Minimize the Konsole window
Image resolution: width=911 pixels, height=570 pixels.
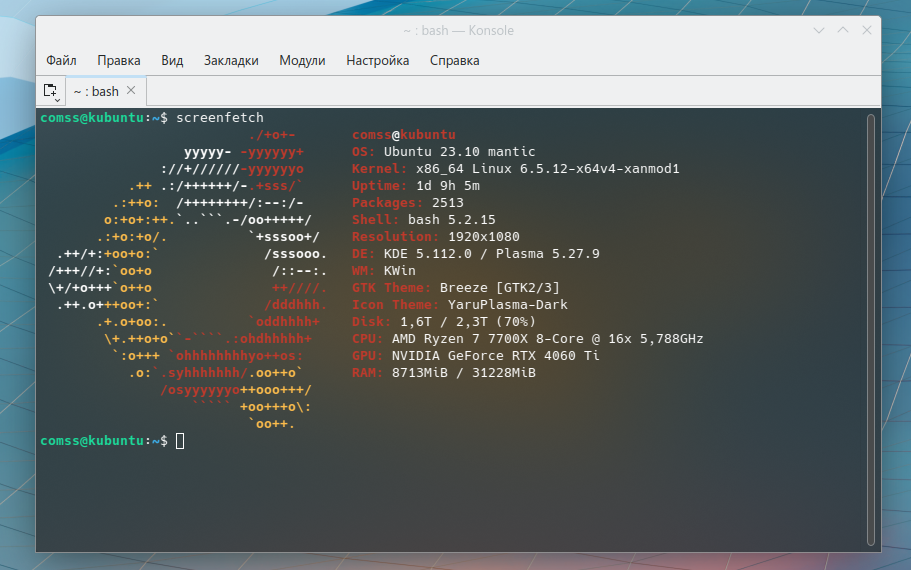click(x=819, y=30)
